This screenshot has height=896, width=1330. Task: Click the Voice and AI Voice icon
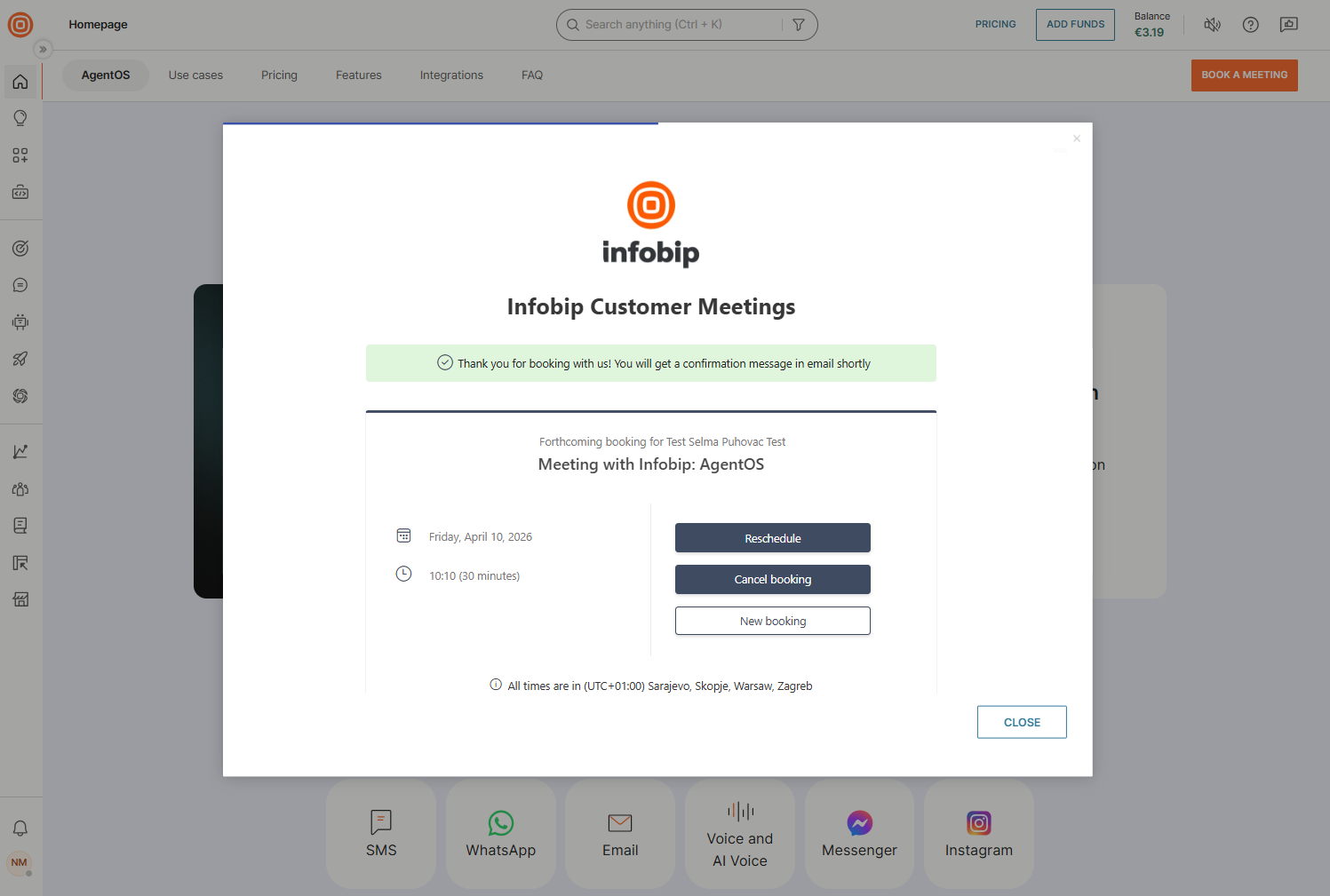pyautogui.click(x=739, y=810)
